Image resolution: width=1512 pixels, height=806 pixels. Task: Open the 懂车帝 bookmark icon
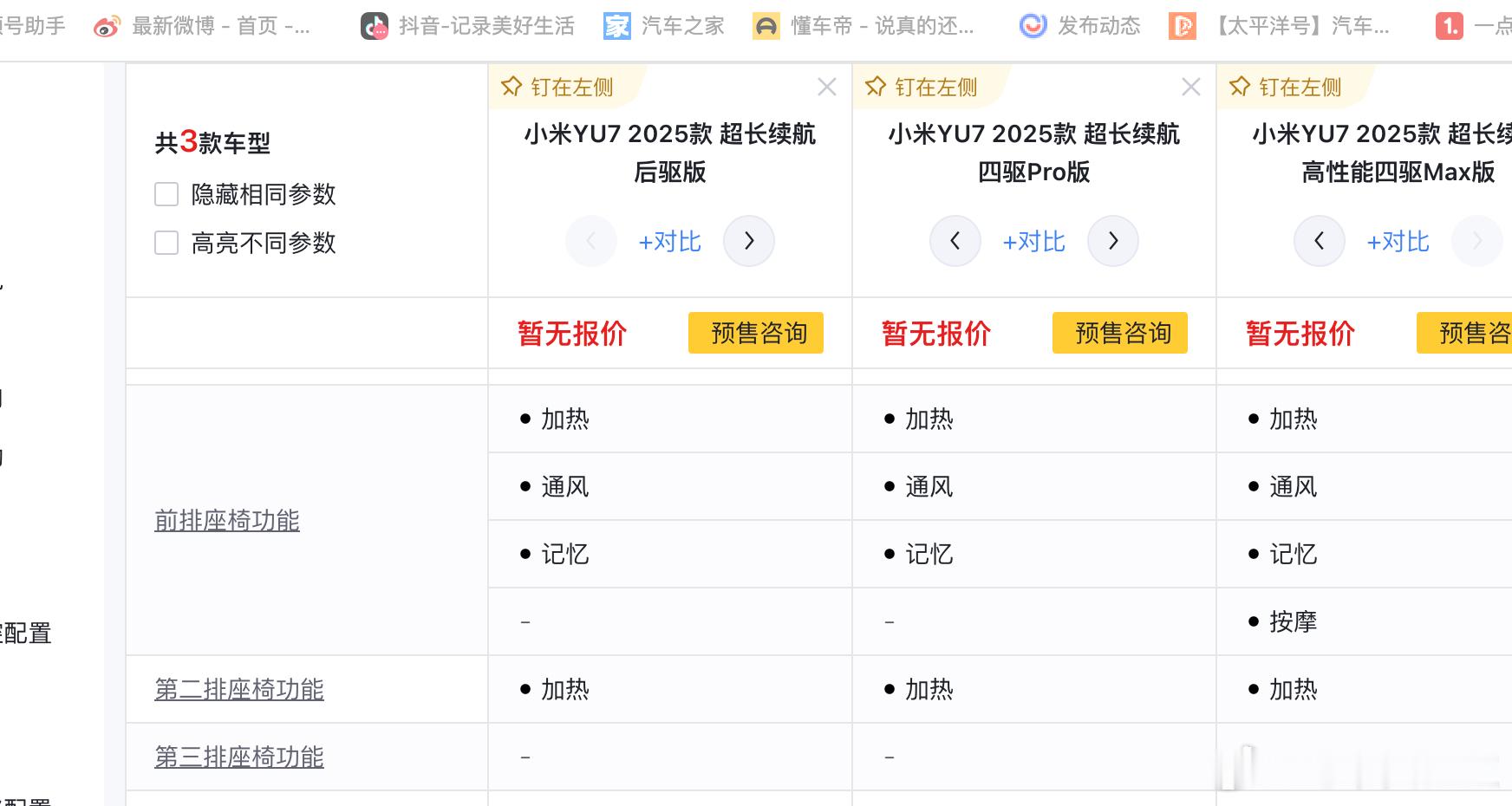(x=766, y=27)
